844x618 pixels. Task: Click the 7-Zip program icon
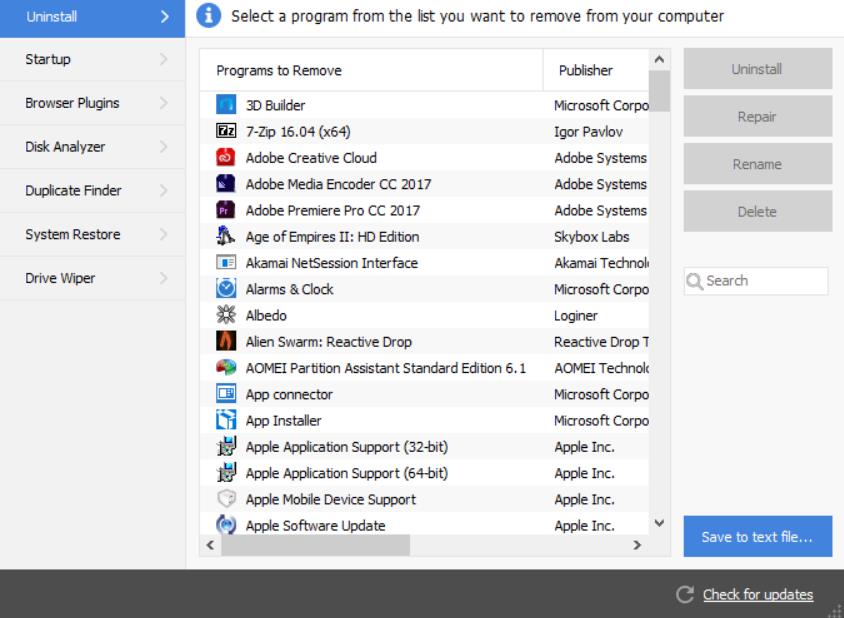(x=224, y=129)
